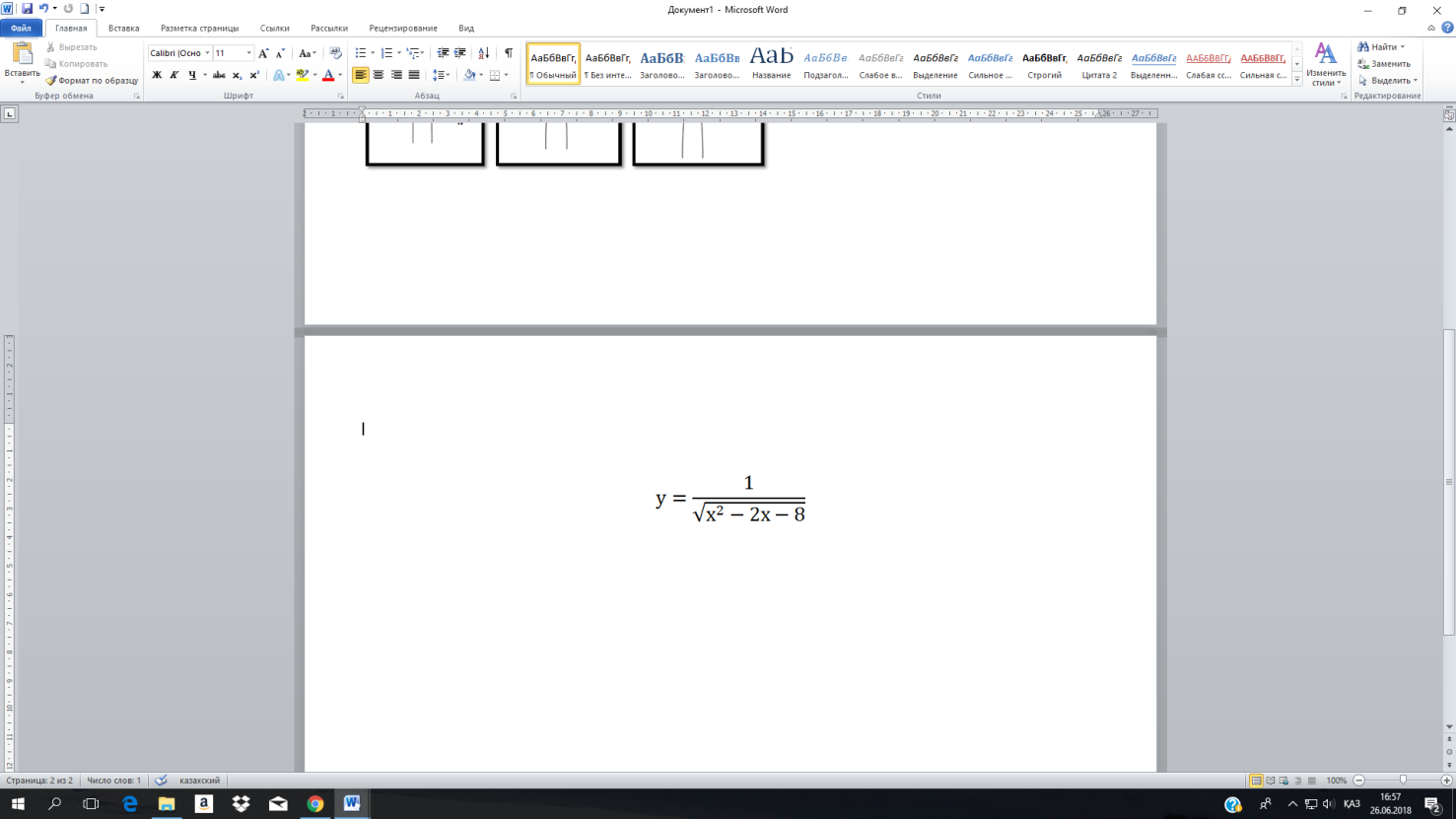This screenshot has width=1456, height=819.
Task: Switch to the Ссылки (References) tab
Action: 274,29
